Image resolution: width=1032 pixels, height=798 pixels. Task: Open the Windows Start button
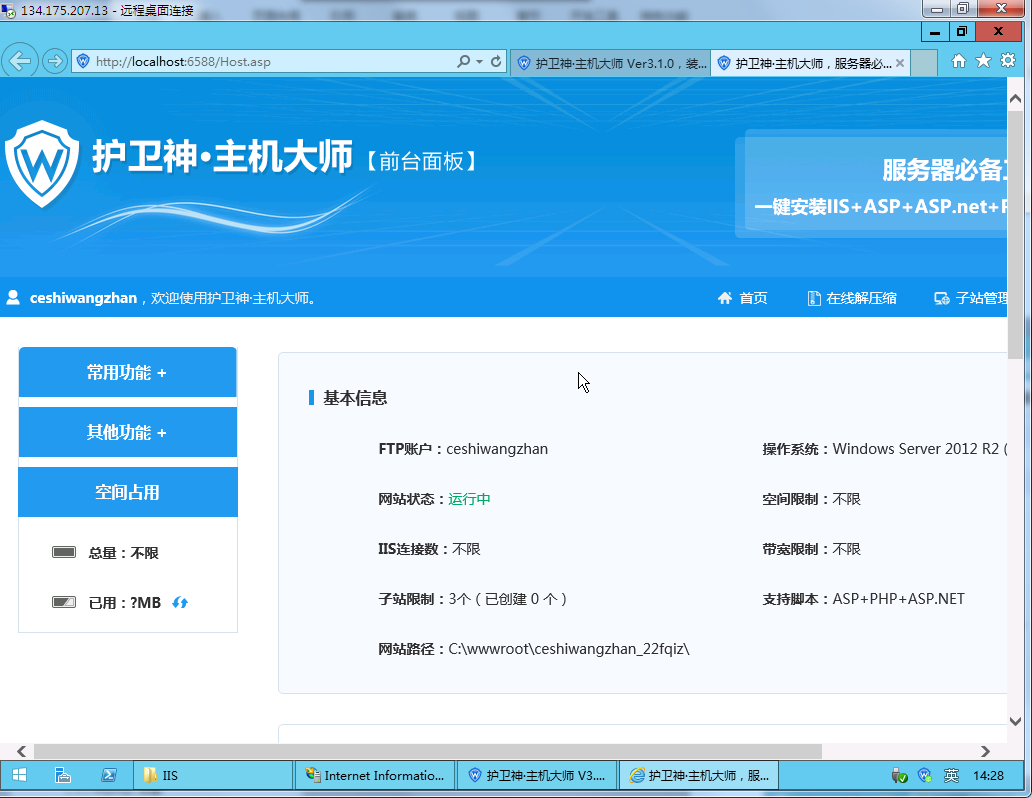tap(19, 776)
